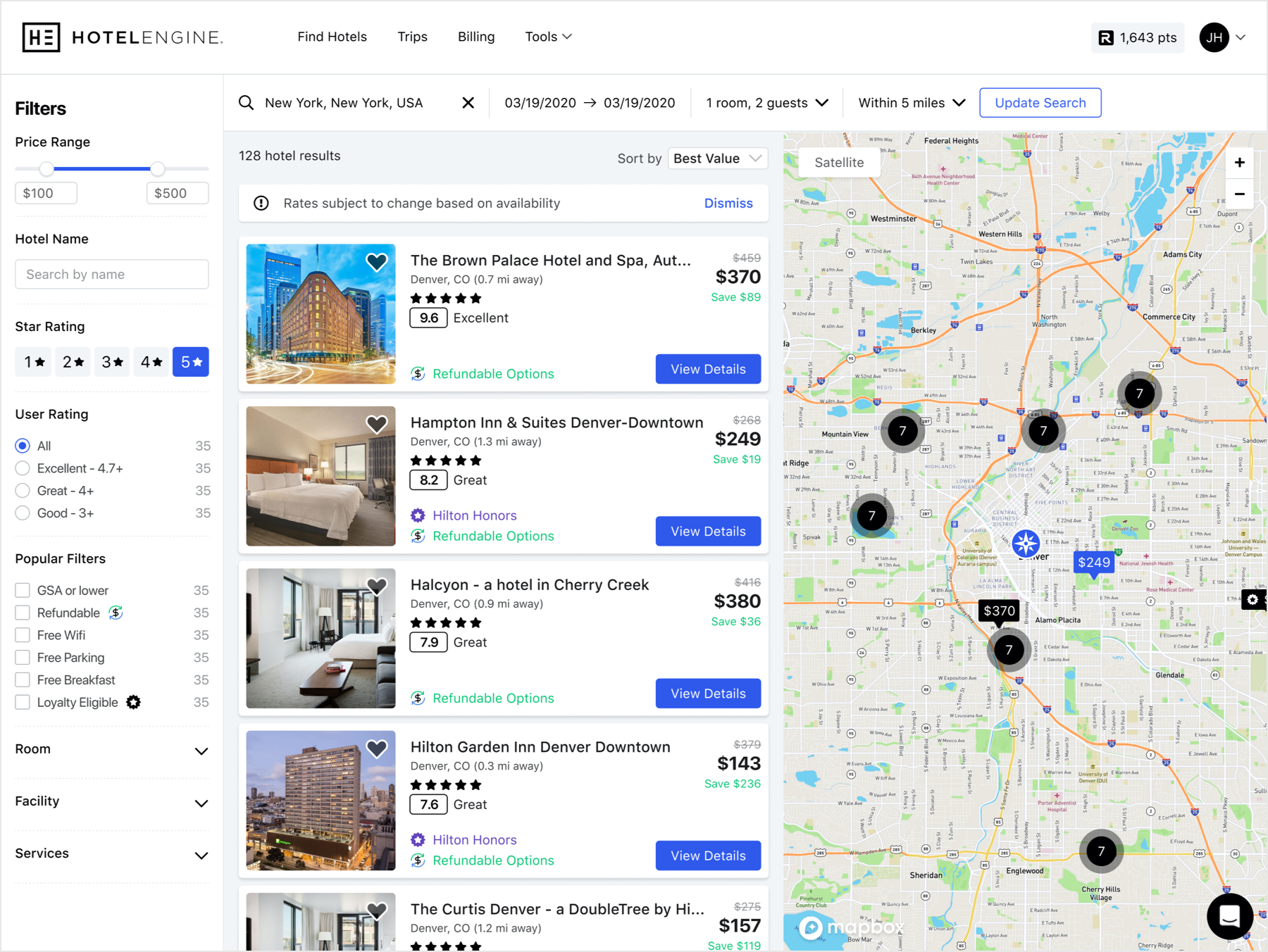Image resolution: width=1268 pixels, height=952 pixels.
Task: Click heart icon on Hampton Inn listing
Action: (377, 424)
